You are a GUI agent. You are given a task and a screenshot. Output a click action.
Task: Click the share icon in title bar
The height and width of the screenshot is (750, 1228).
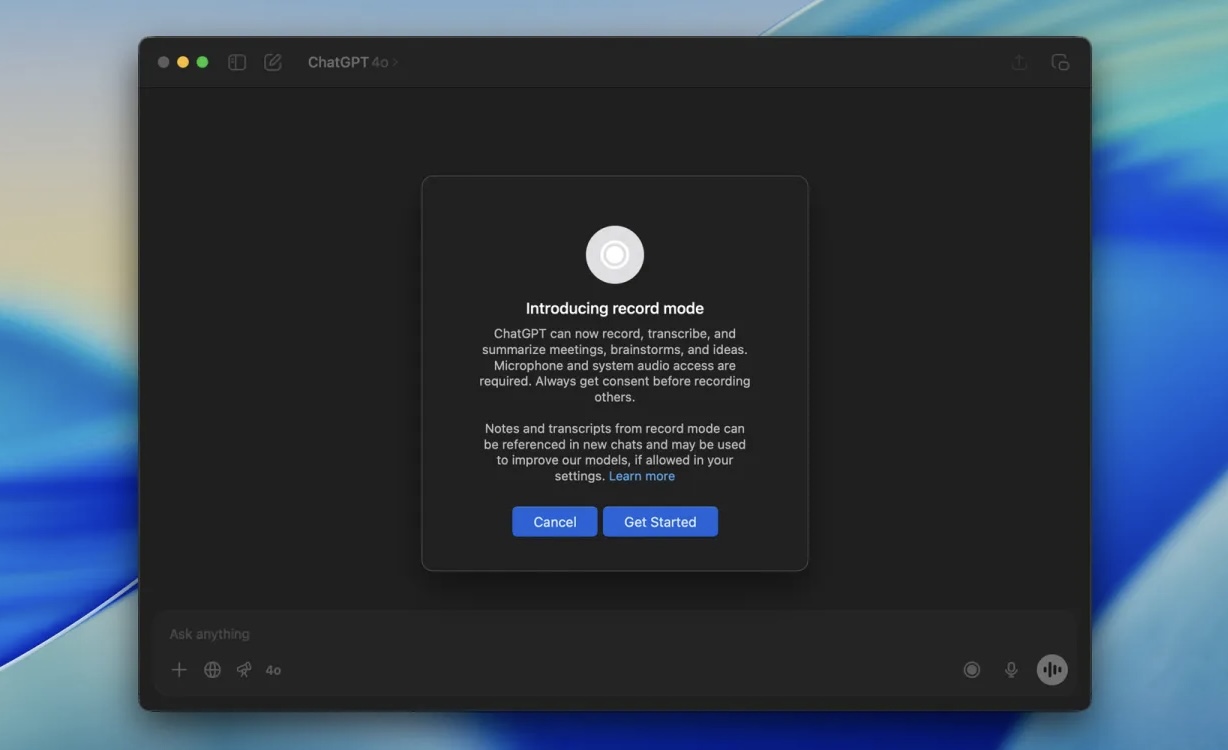click(1019, 62)
